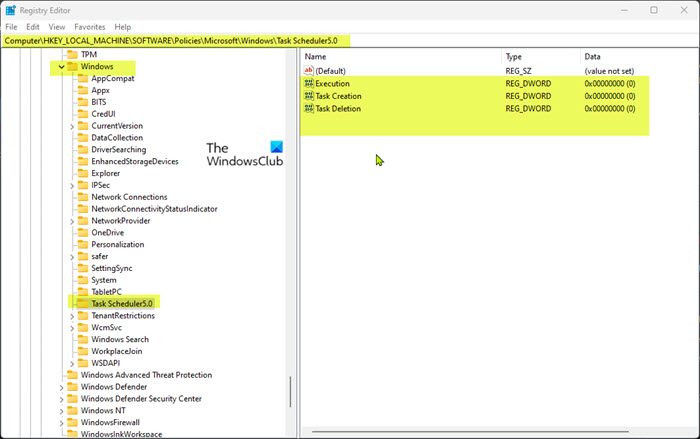Click the Execution DWORD value icon

308,84
